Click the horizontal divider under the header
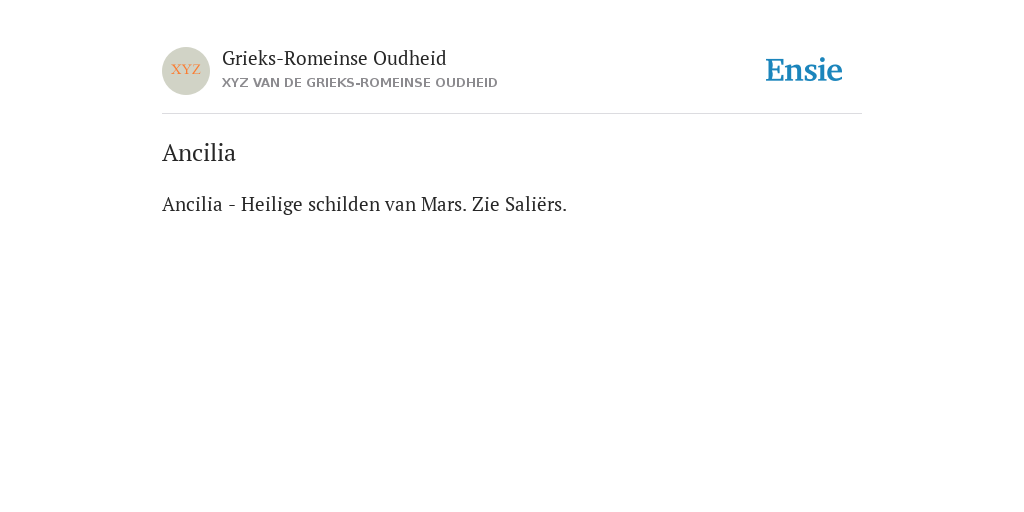 point(512,114)
